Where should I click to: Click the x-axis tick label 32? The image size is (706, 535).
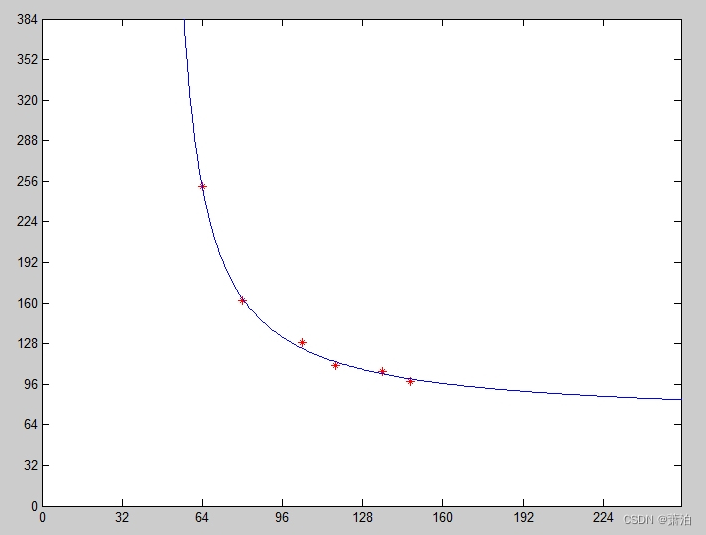[x=122, y=517]
